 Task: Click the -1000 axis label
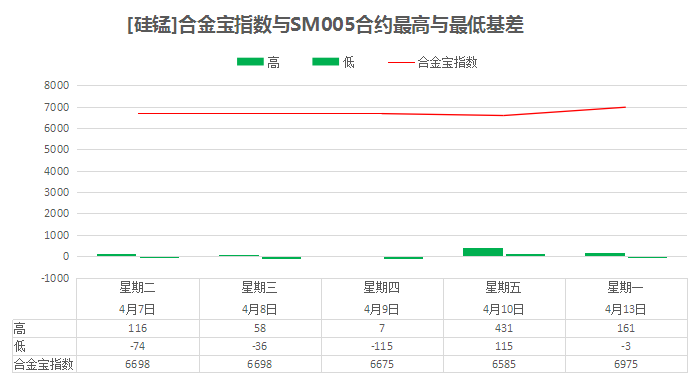coord(55,278)
